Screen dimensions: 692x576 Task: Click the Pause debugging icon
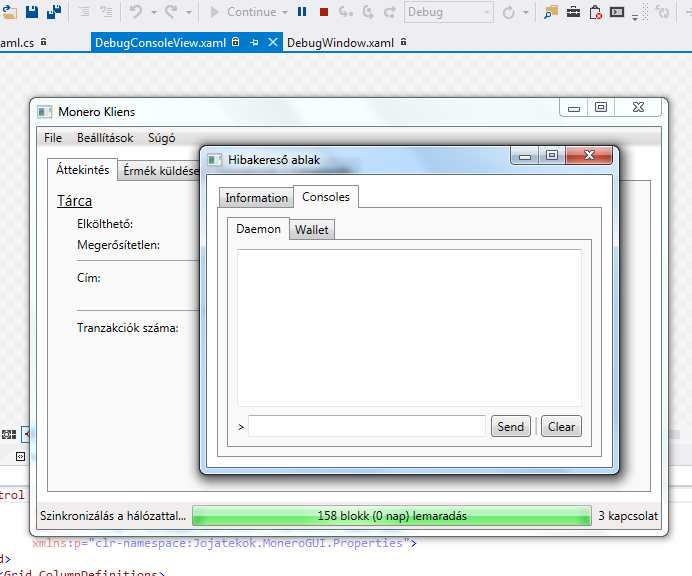[302, 12]
